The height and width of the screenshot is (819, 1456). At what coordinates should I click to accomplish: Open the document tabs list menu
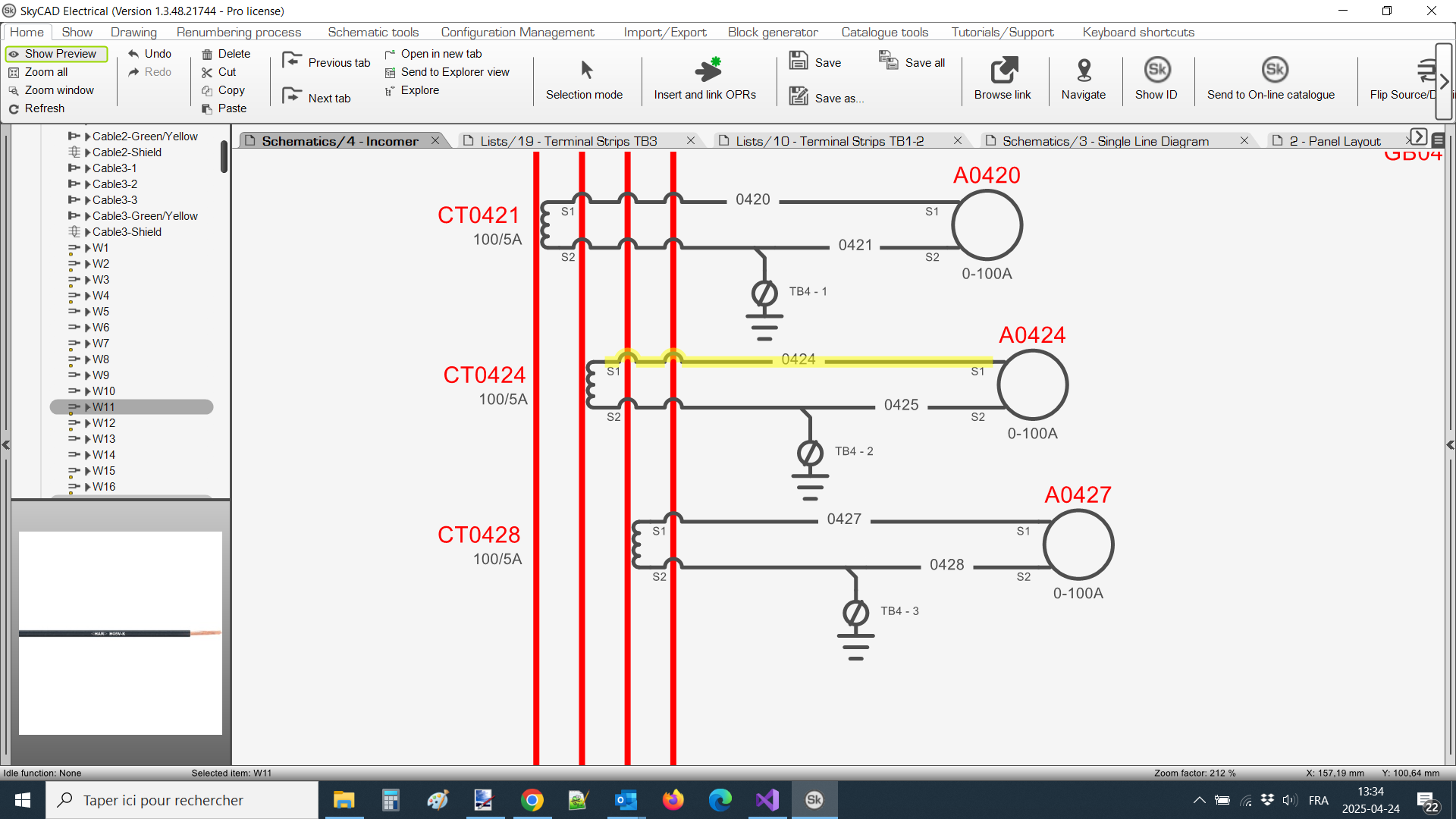[x=1438, y=140]
